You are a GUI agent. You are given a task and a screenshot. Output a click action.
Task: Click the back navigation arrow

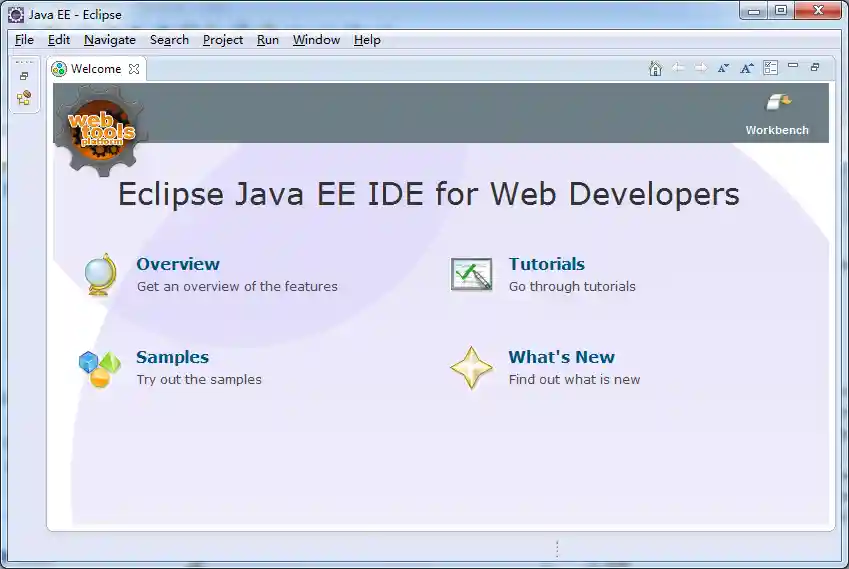point(678,68)
